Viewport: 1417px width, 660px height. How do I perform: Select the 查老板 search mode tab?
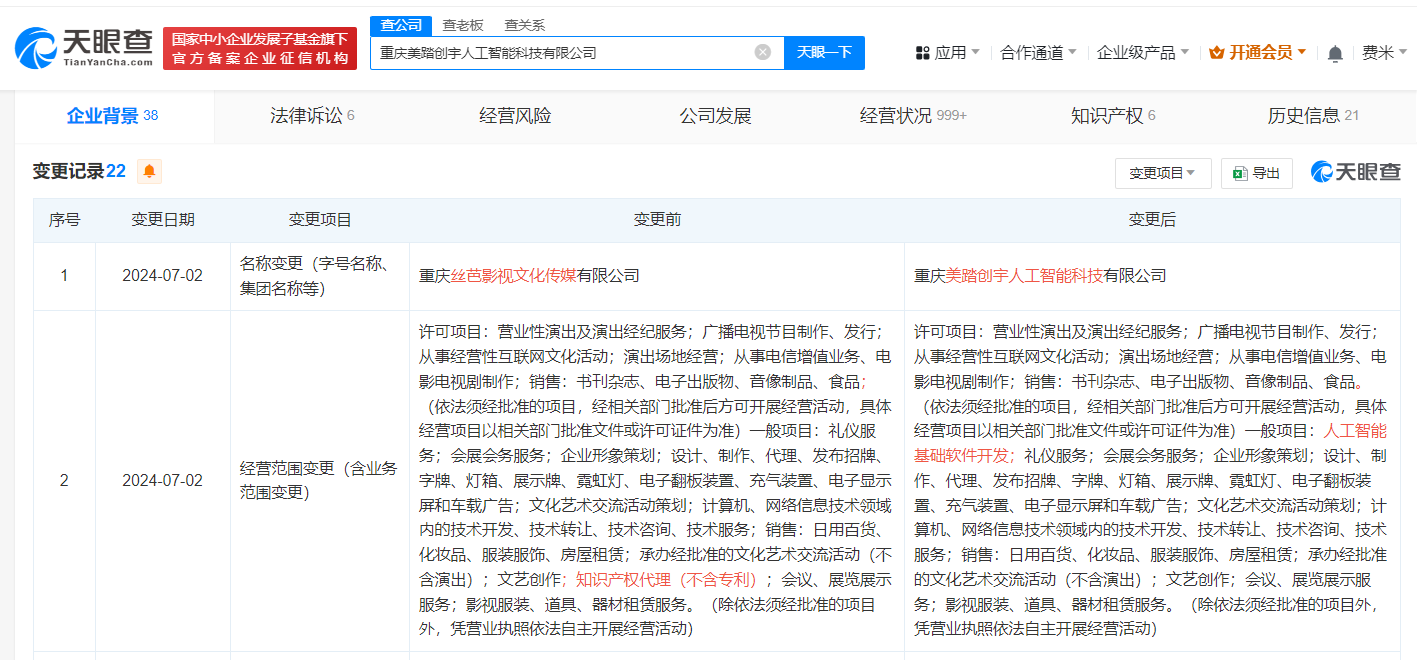(x=462, y=25)
